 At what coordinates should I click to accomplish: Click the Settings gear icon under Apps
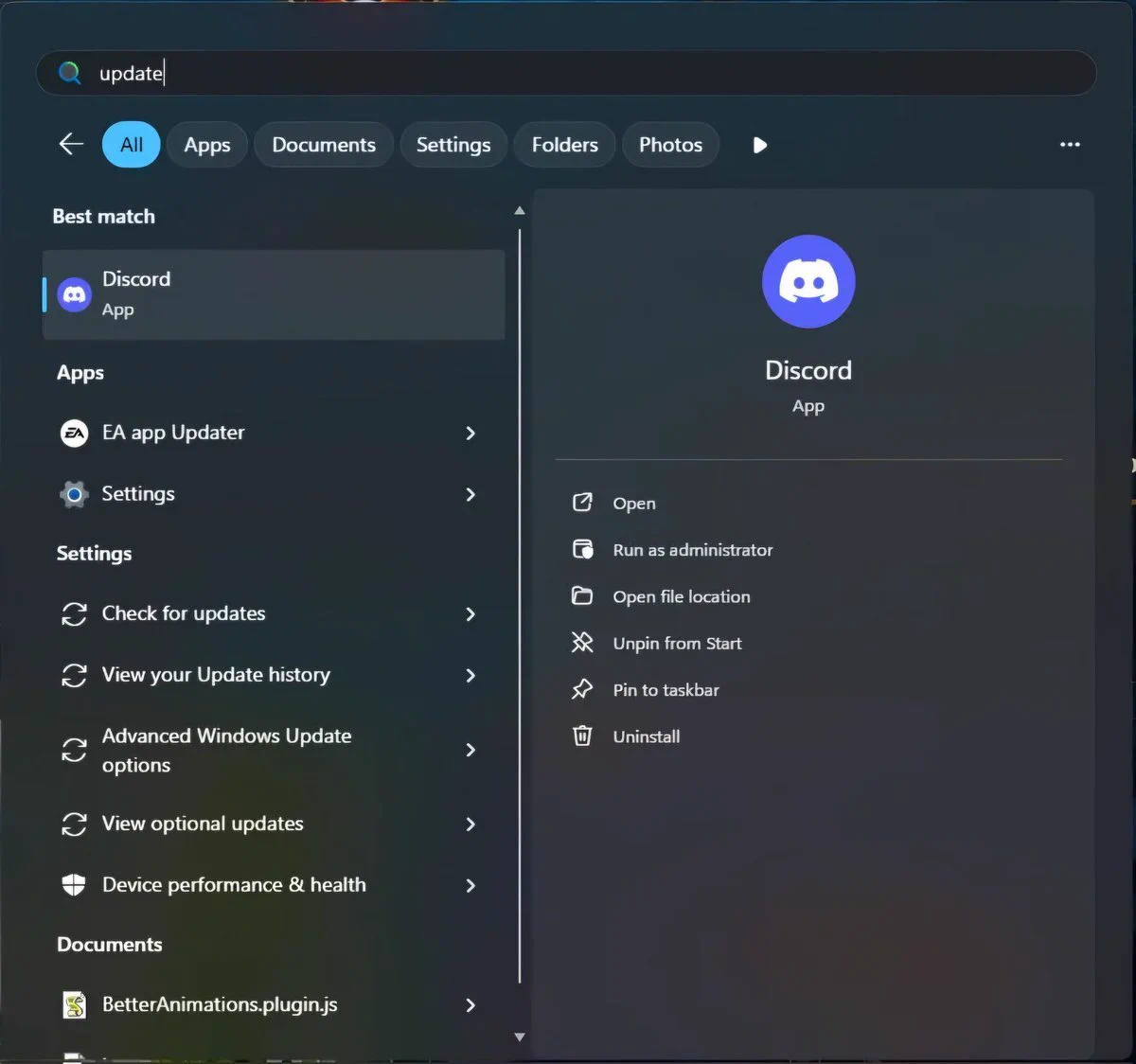pos(74,494)
